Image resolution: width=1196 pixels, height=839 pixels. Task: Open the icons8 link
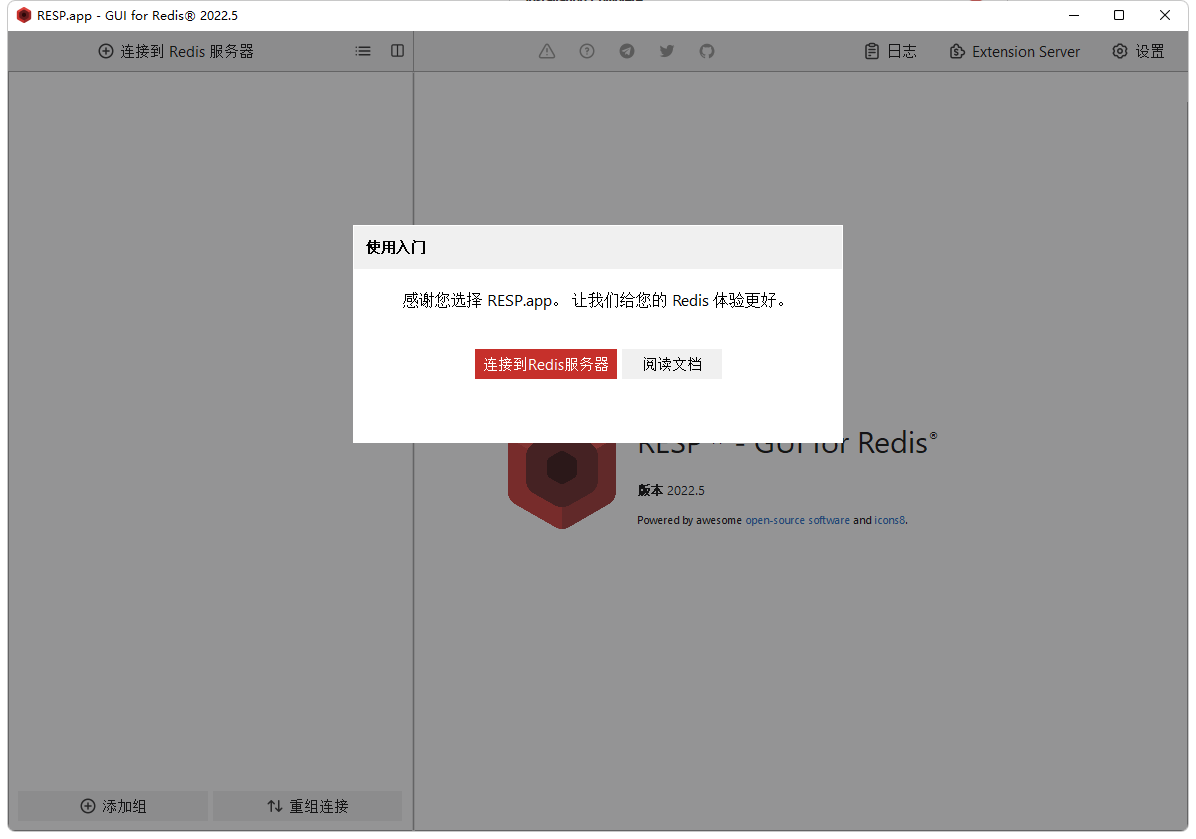tap(889, 520)
